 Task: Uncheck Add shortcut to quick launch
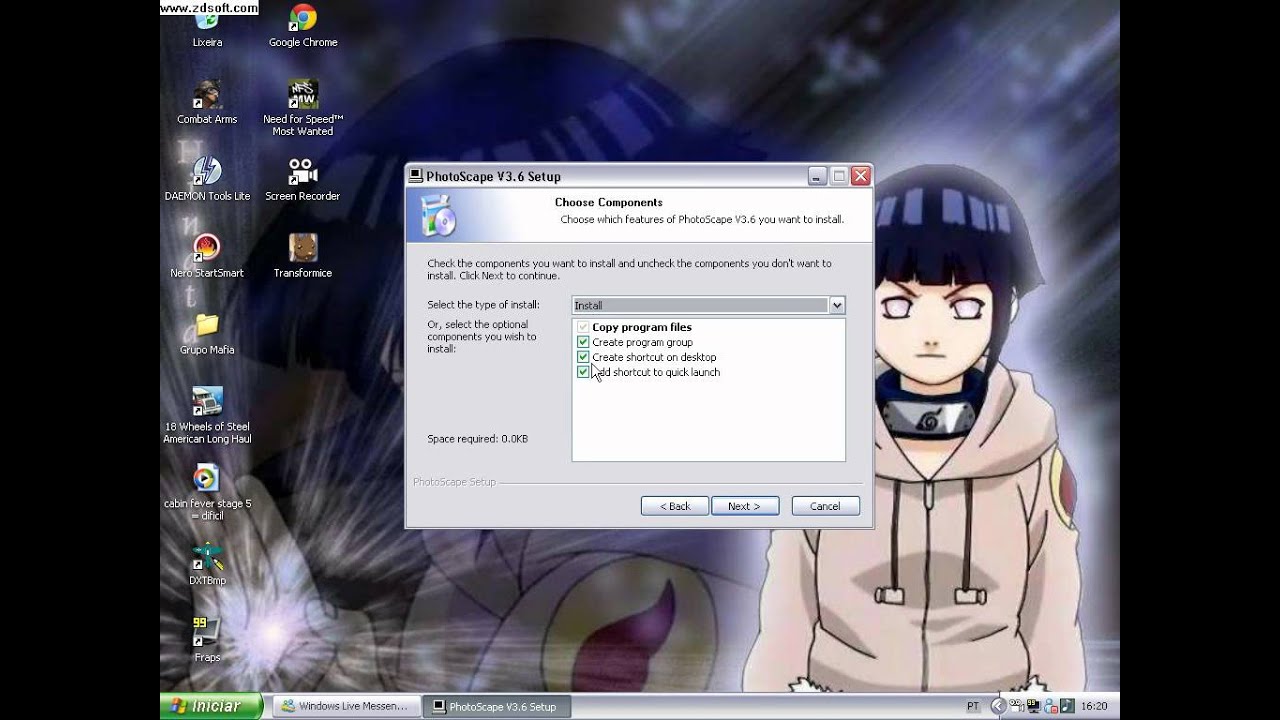click(583, 372)
